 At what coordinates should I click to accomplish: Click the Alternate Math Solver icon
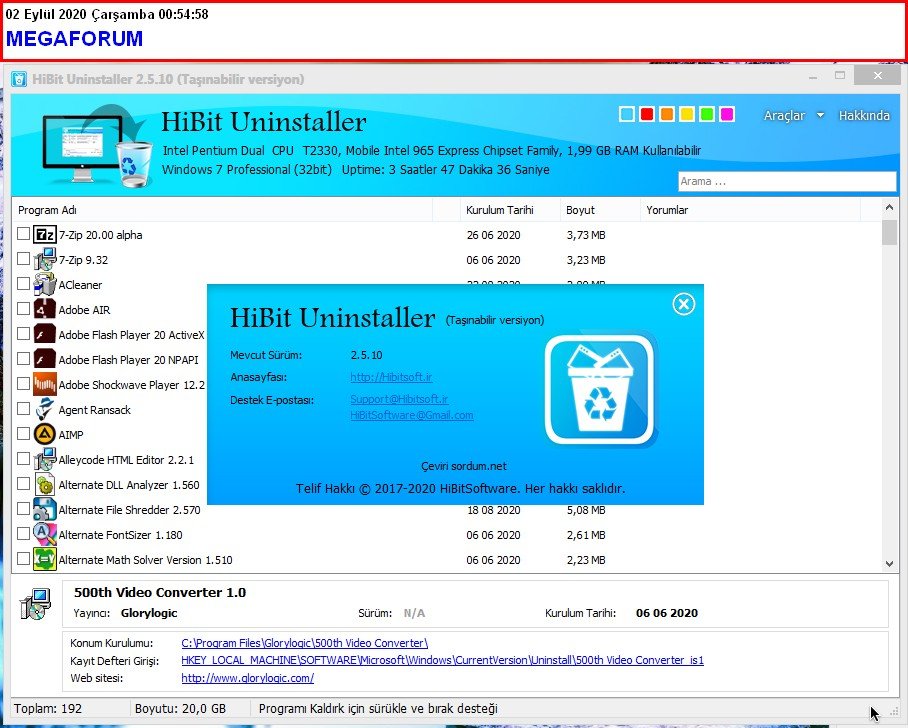pos(45,559)
